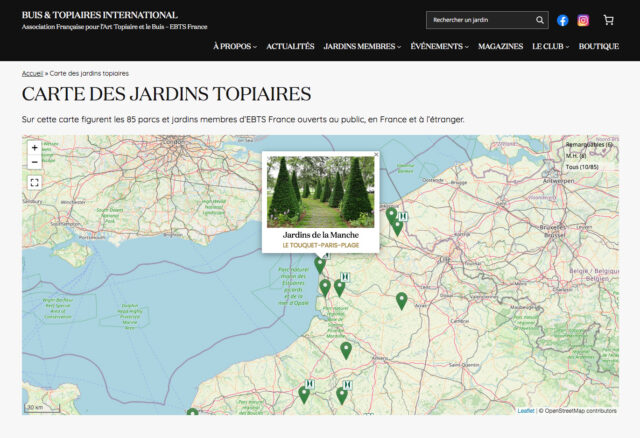640x438 pixels.
Task: Expand the À propos menu
Action: pos(234,47)
